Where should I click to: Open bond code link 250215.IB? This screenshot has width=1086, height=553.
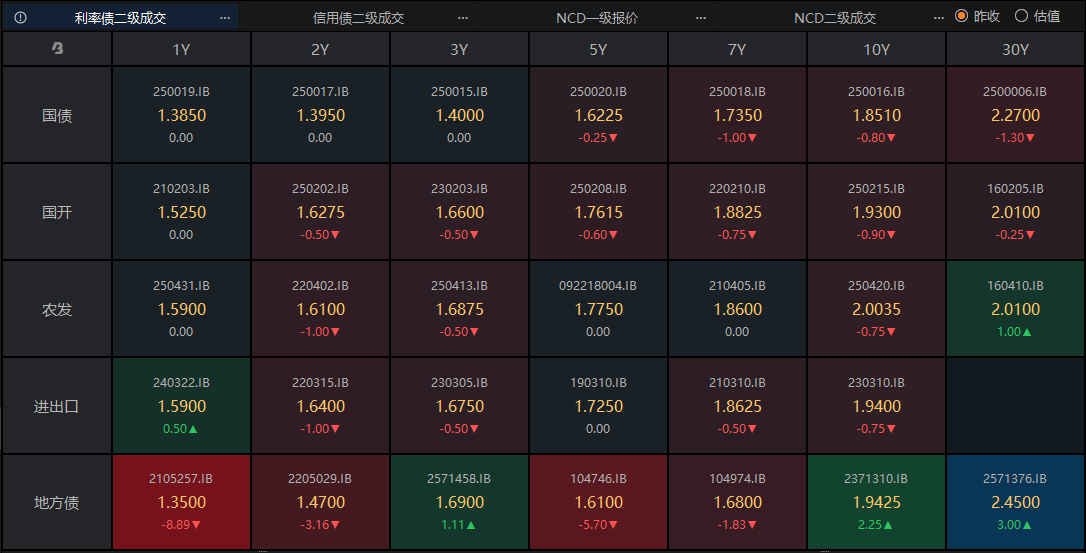click(x=876, y=188)
